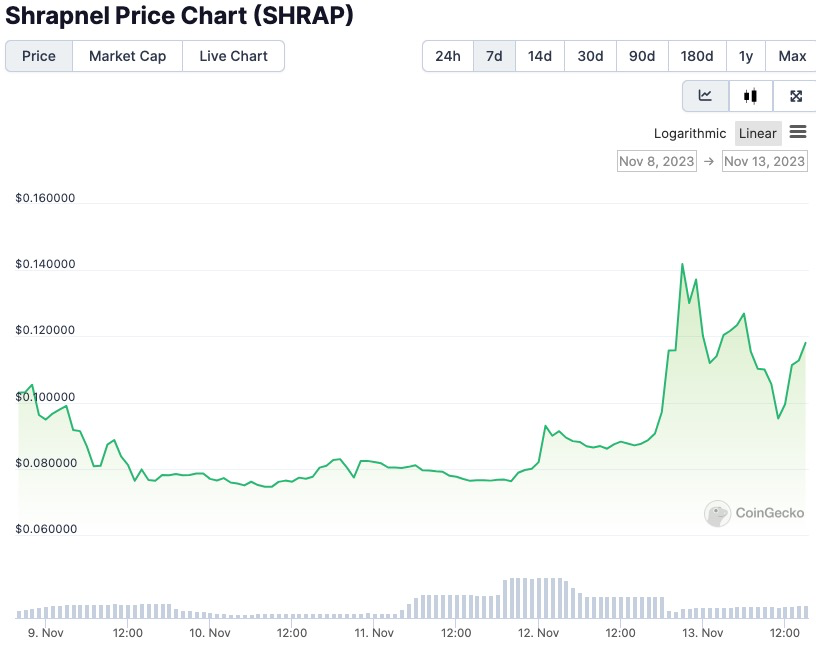The width and height of the screenshot is (816, 645).
Task: Switch to line chart view icon
Action: (x=705, y=96)
